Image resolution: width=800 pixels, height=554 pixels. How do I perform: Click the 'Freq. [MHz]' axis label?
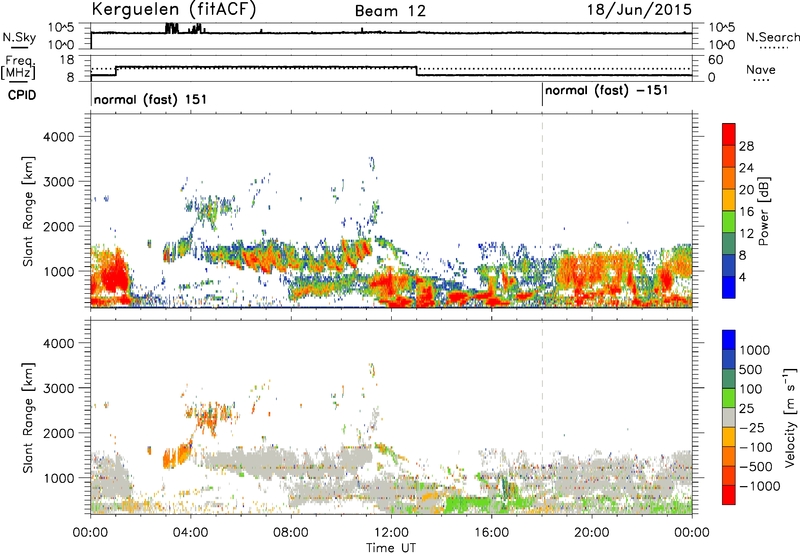[x=19, y=67]
